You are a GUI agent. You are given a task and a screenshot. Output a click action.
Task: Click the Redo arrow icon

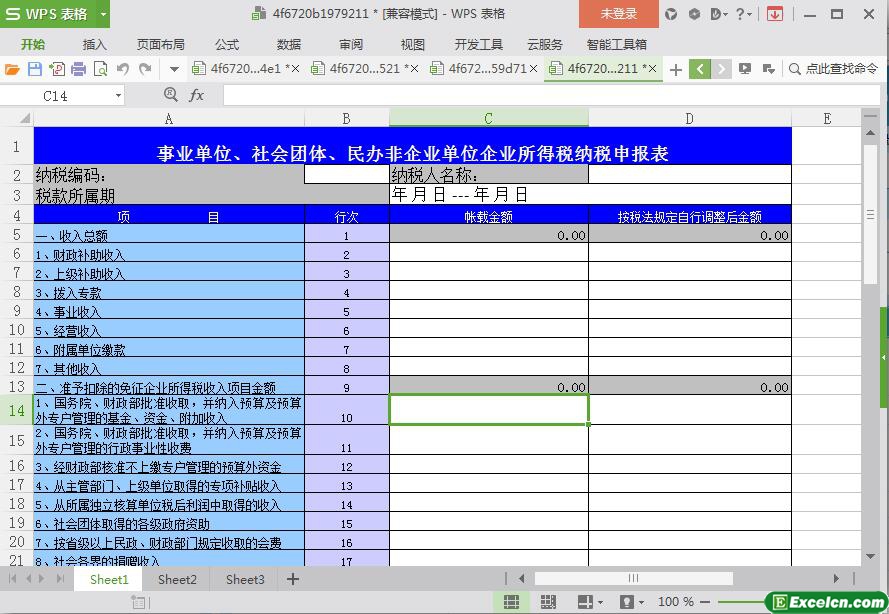tap(145, 69)
